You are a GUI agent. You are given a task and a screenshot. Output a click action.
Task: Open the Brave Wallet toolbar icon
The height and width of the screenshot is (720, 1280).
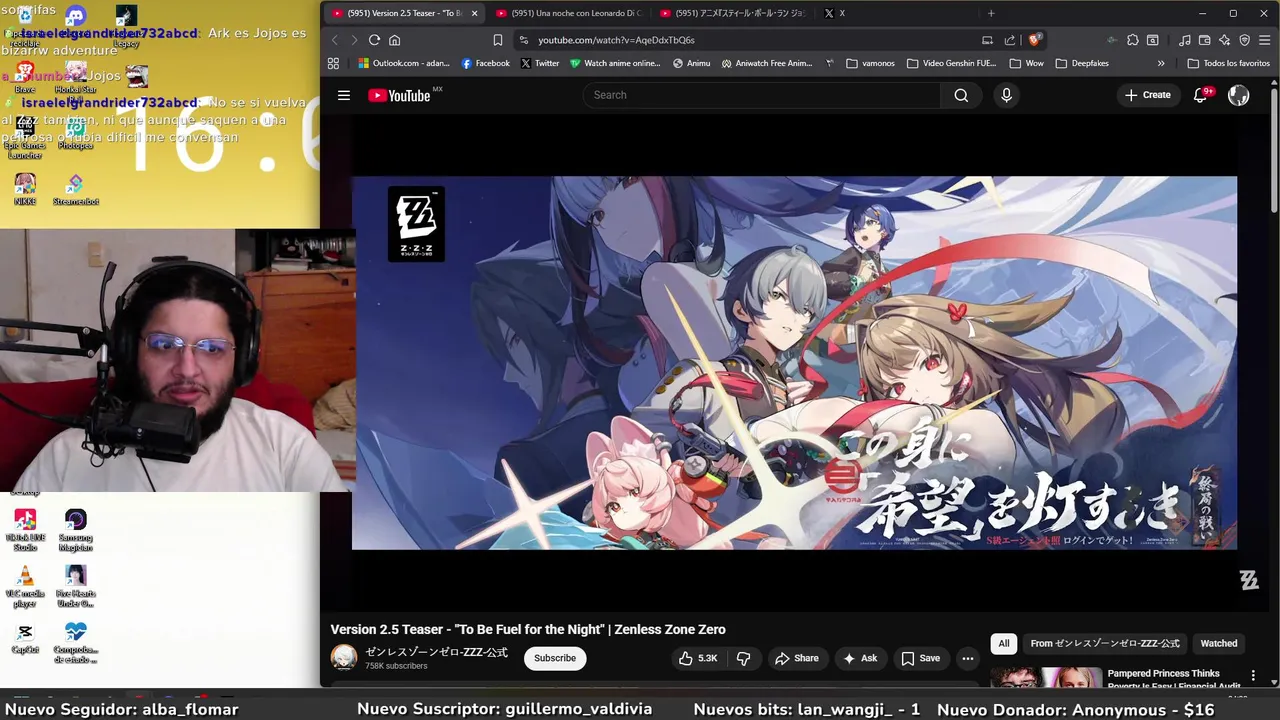coord(1204,40)
